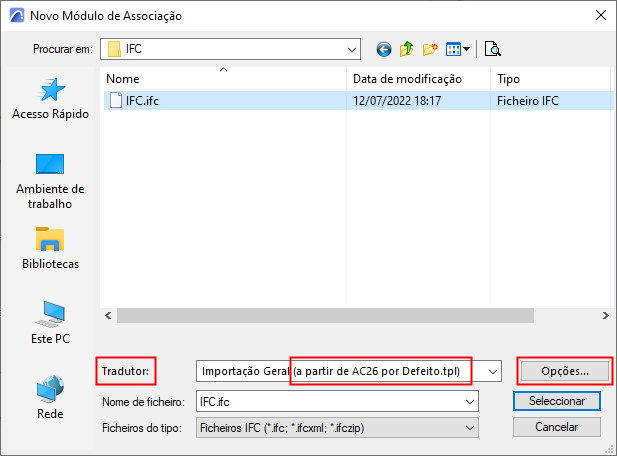Click the file preview icon
This screenshot has height=456, width=617.
[x=492, y=48]
